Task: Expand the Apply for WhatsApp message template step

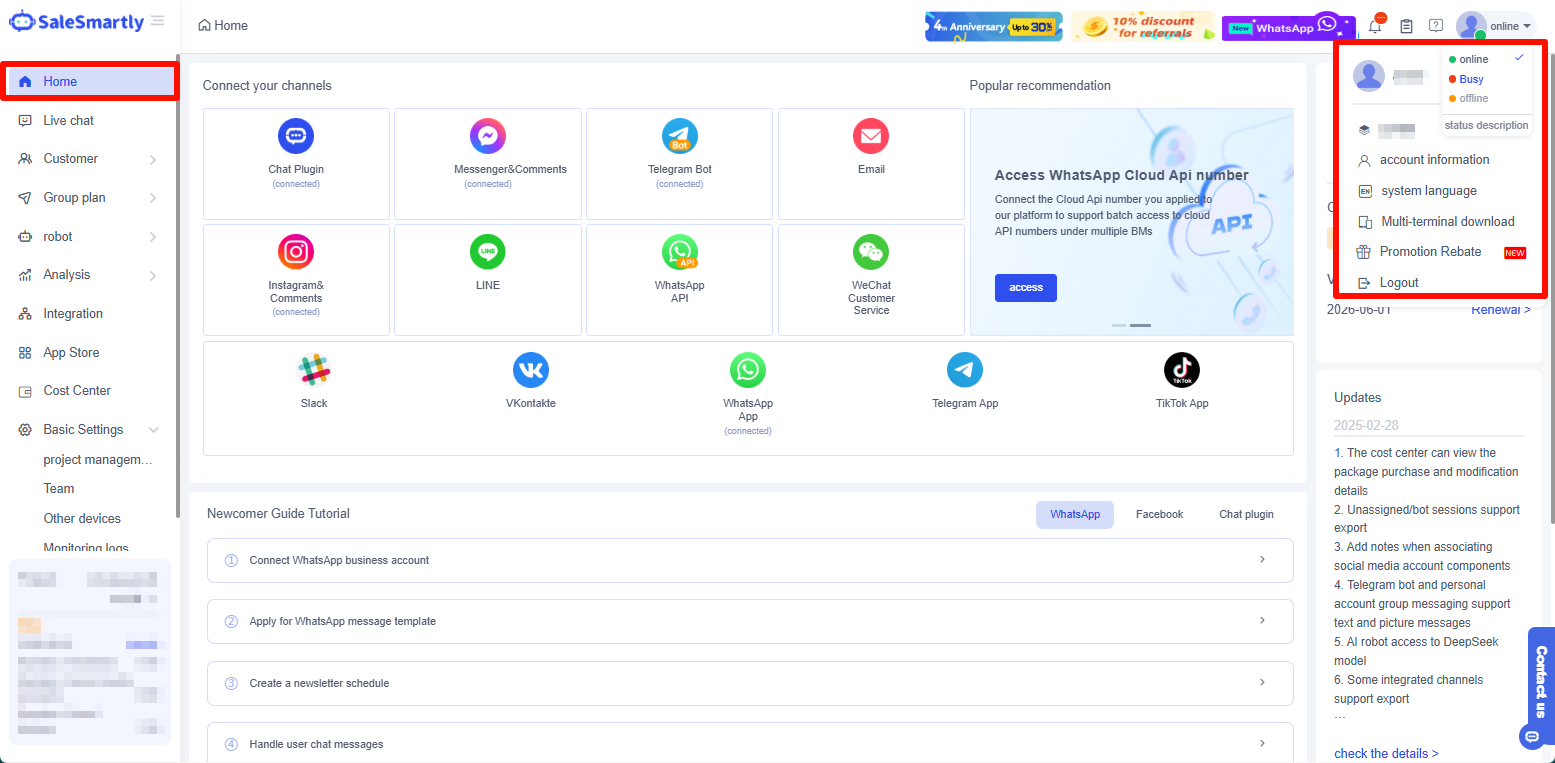Action: click(750, 621)
